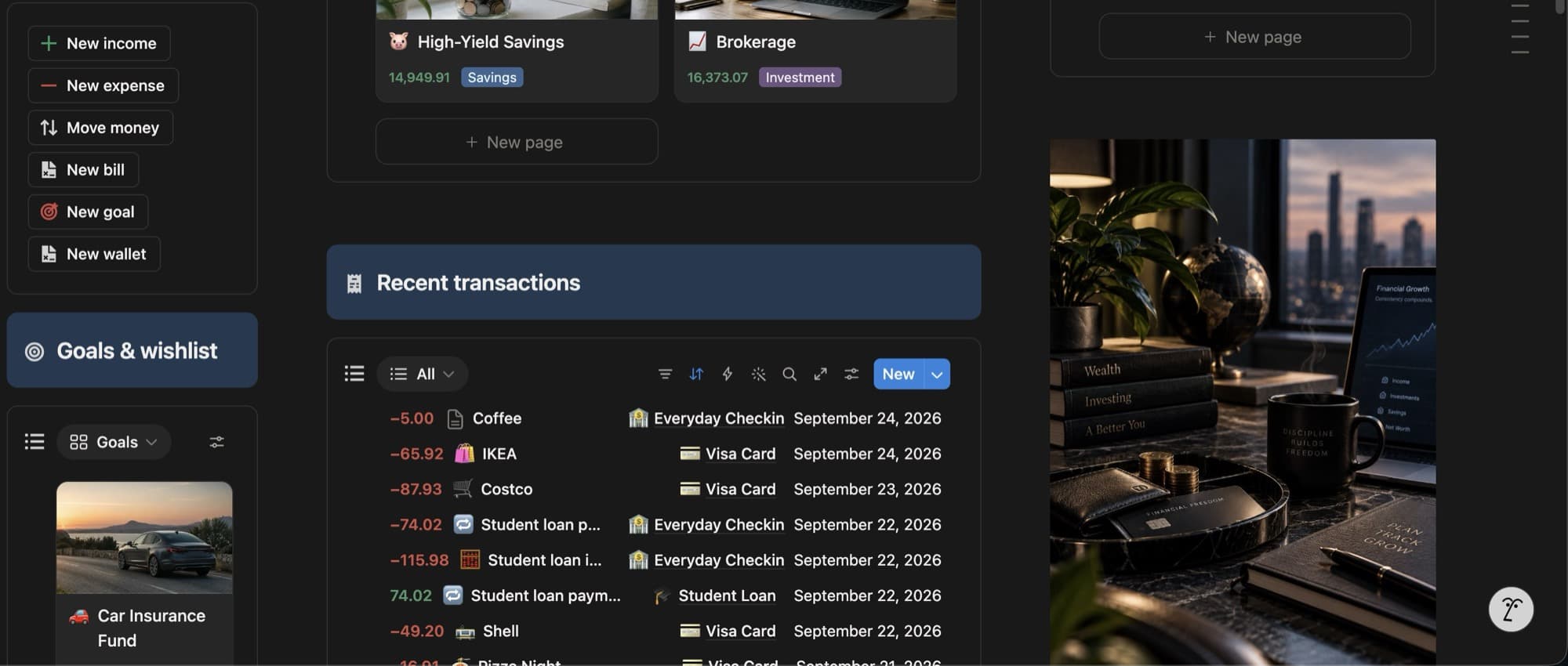Open the All view dropdown in transactions
Viewport: 1568px width, 666px height.
(x=423, y=374)
